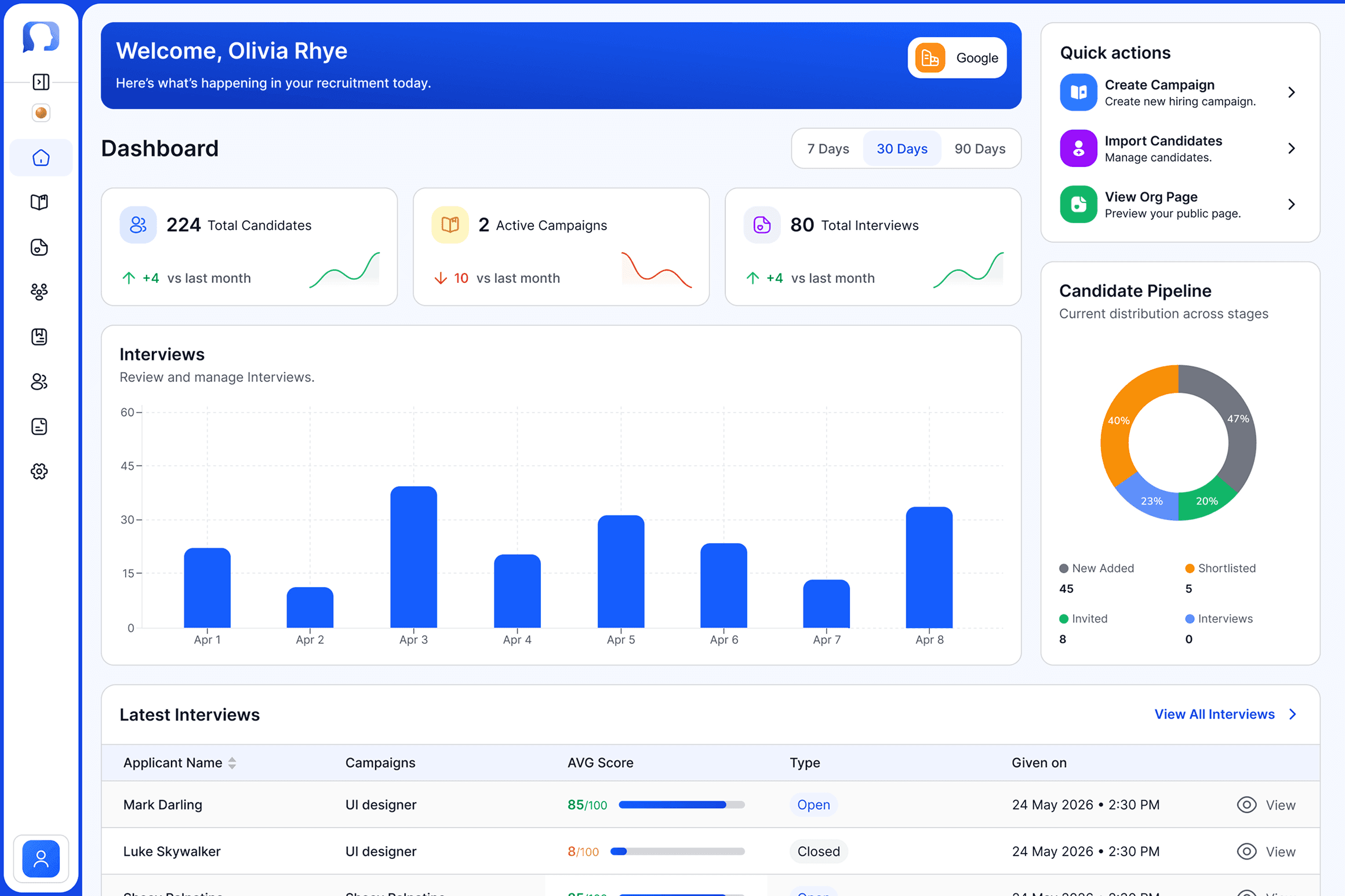Image resolution: width=1345 pixels, height=896 pixels.
Task: Click the purple Import Candidates icon
Action: tap(1078, 148)
